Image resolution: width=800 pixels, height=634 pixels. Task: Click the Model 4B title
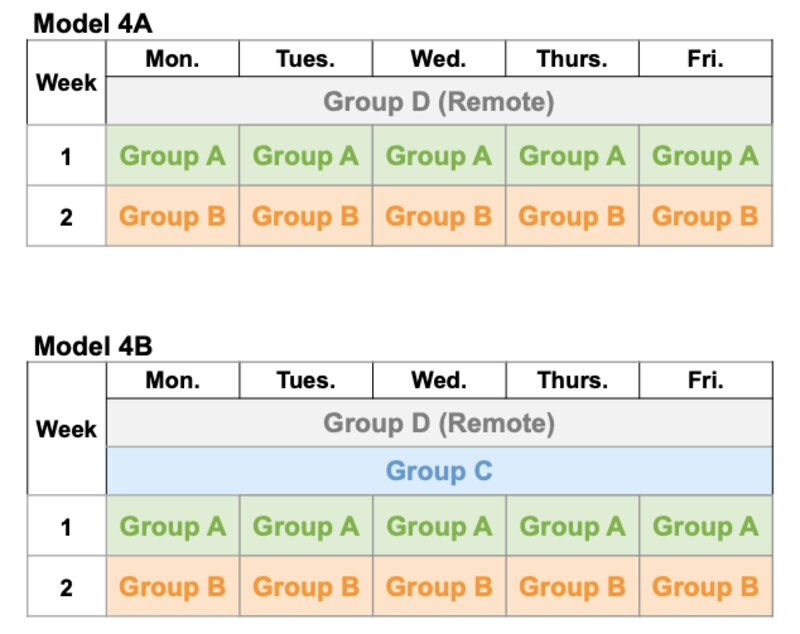pos(93,346)
